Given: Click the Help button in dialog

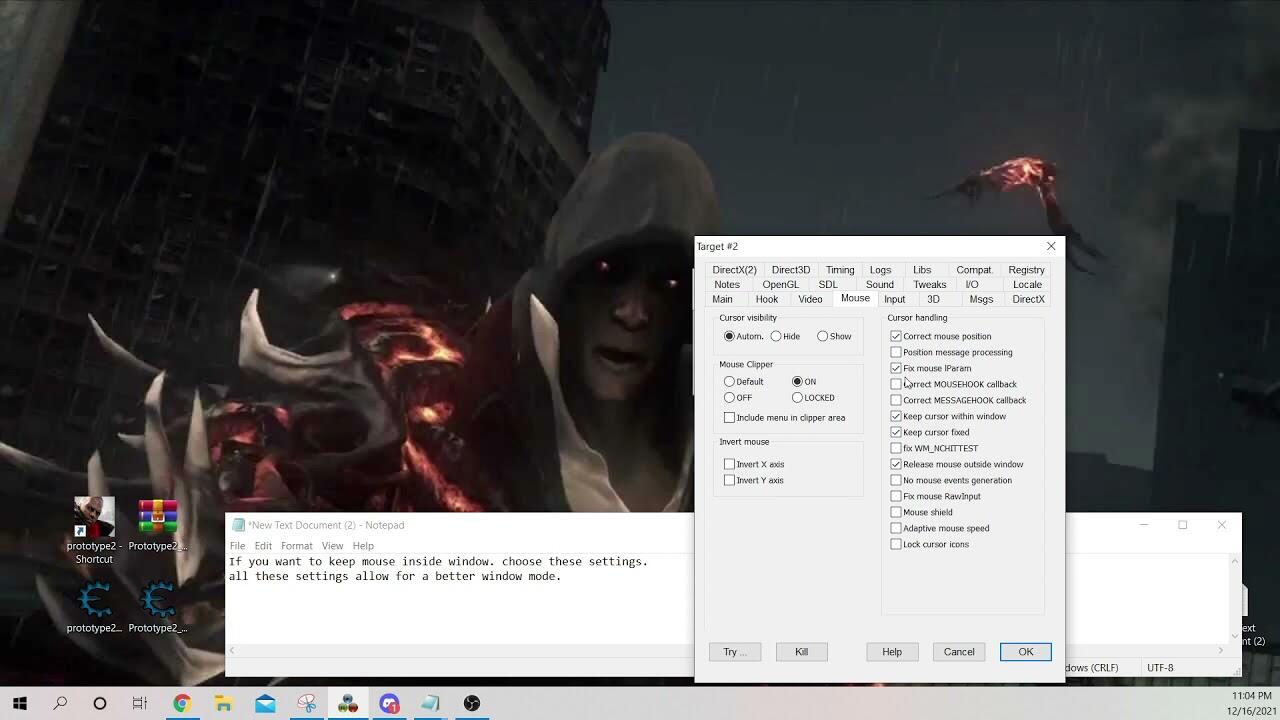Looking at the screenshot, I should [x=892, y=652].
